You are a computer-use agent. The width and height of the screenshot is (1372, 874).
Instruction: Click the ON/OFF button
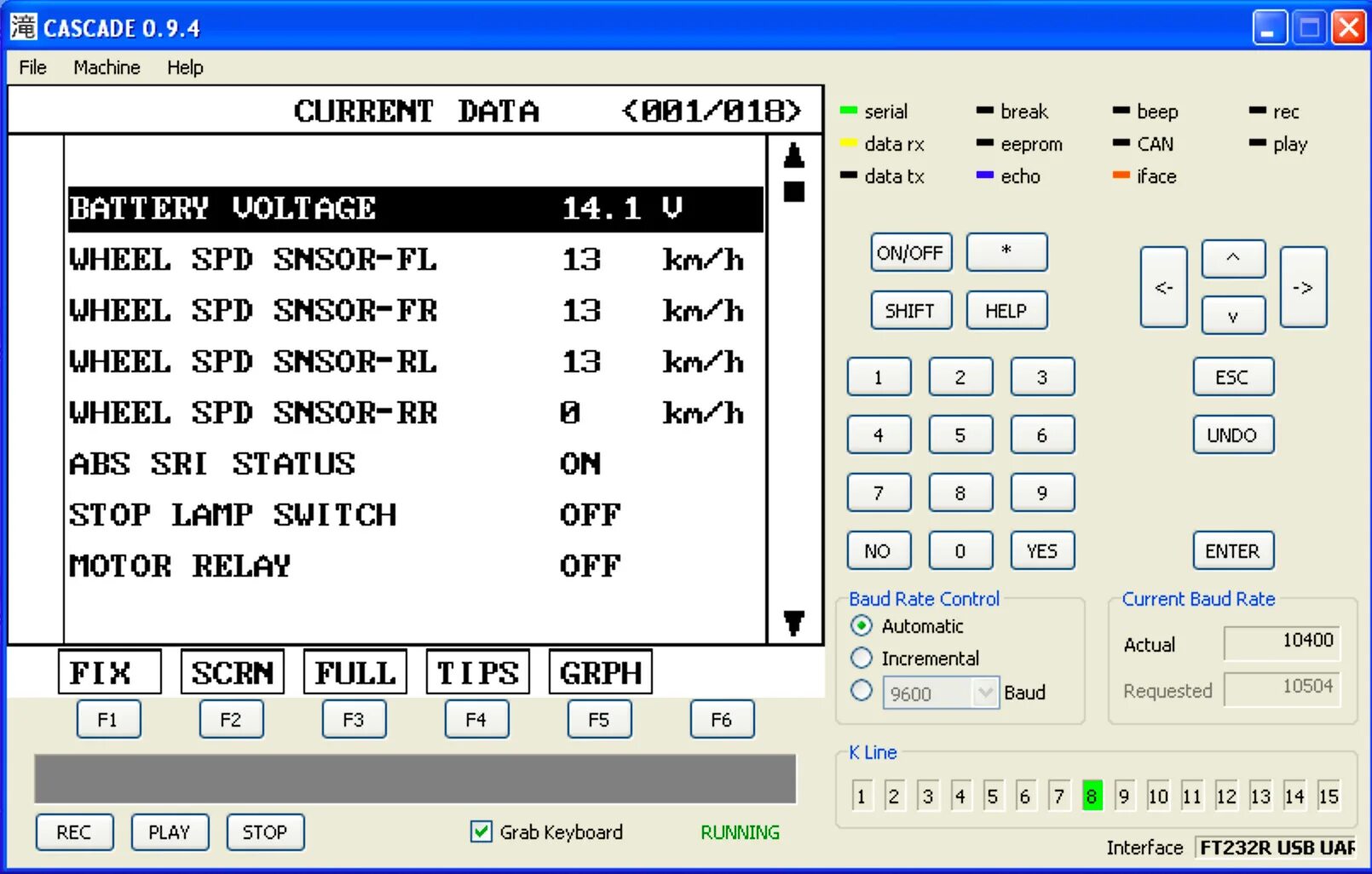pyautogui.click(x=911, y=252)
